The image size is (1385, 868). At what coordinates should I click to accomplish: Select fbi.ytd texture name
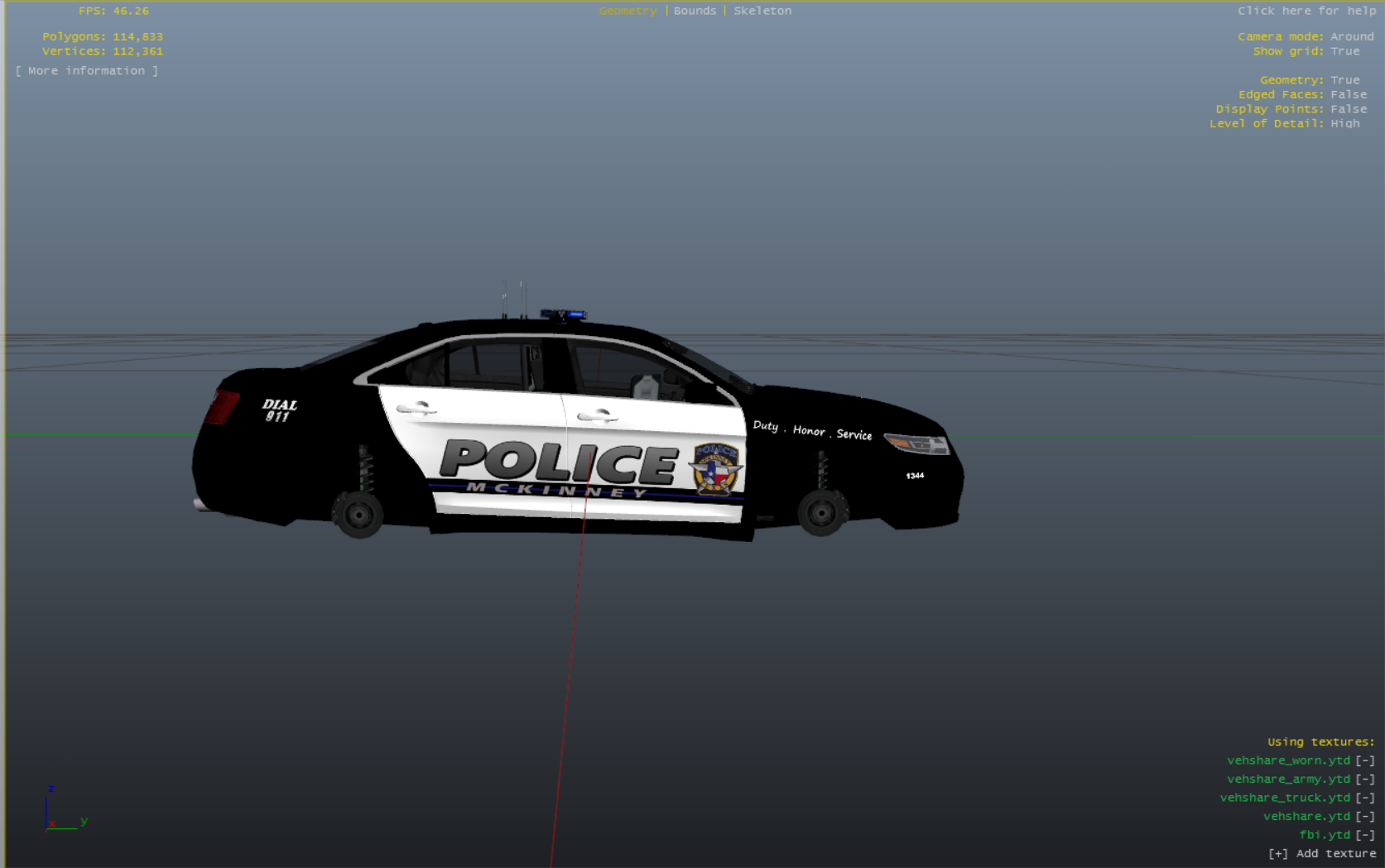point(1325,835)
